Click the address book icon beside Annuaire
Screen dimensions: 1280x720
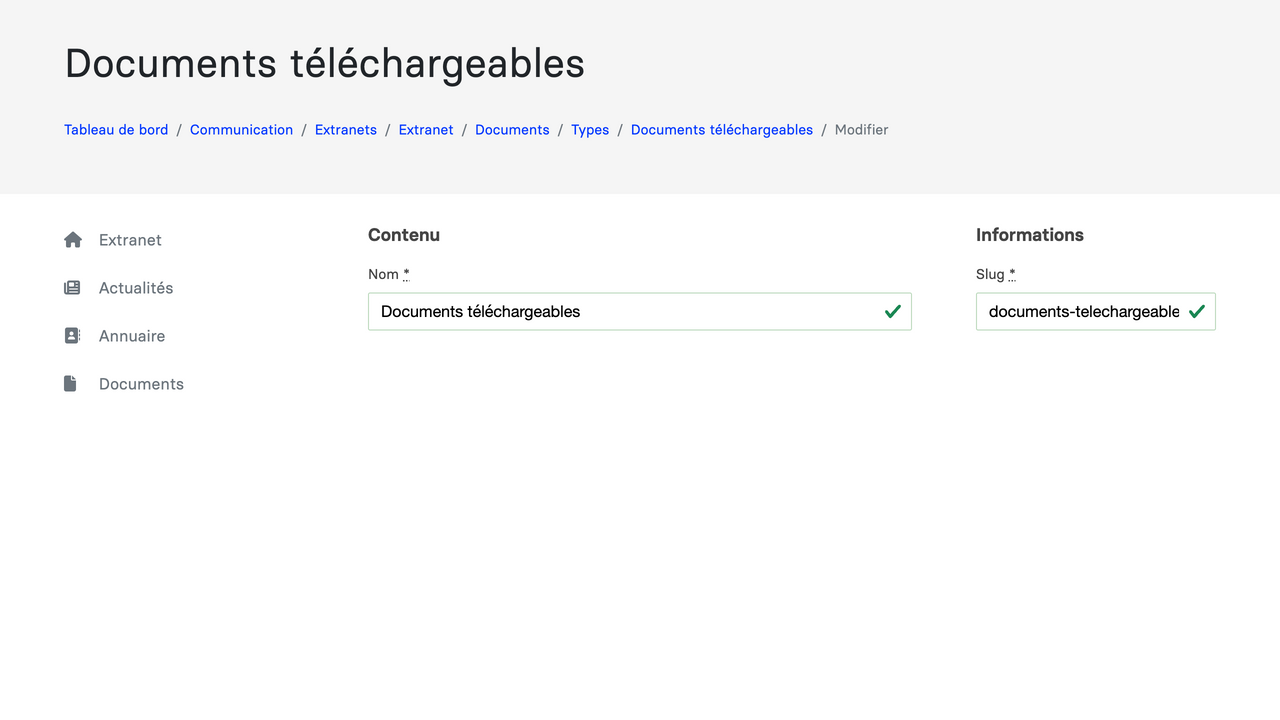tap(72, 336)
